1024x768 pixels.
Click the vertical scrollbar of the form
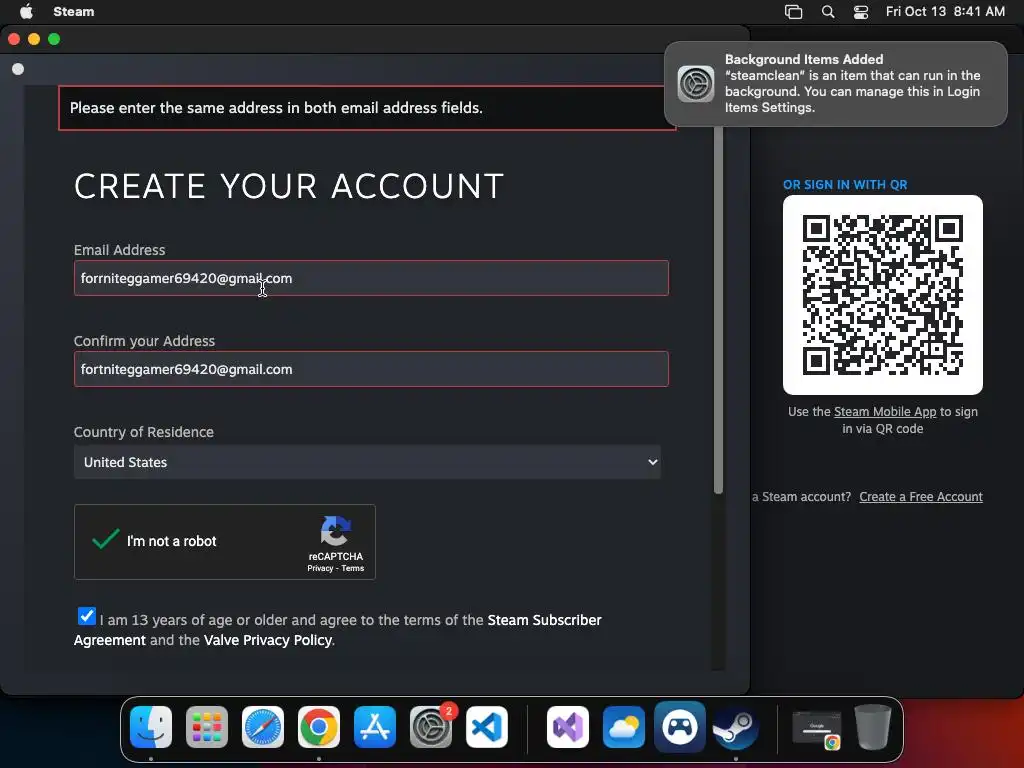[718, 310]
